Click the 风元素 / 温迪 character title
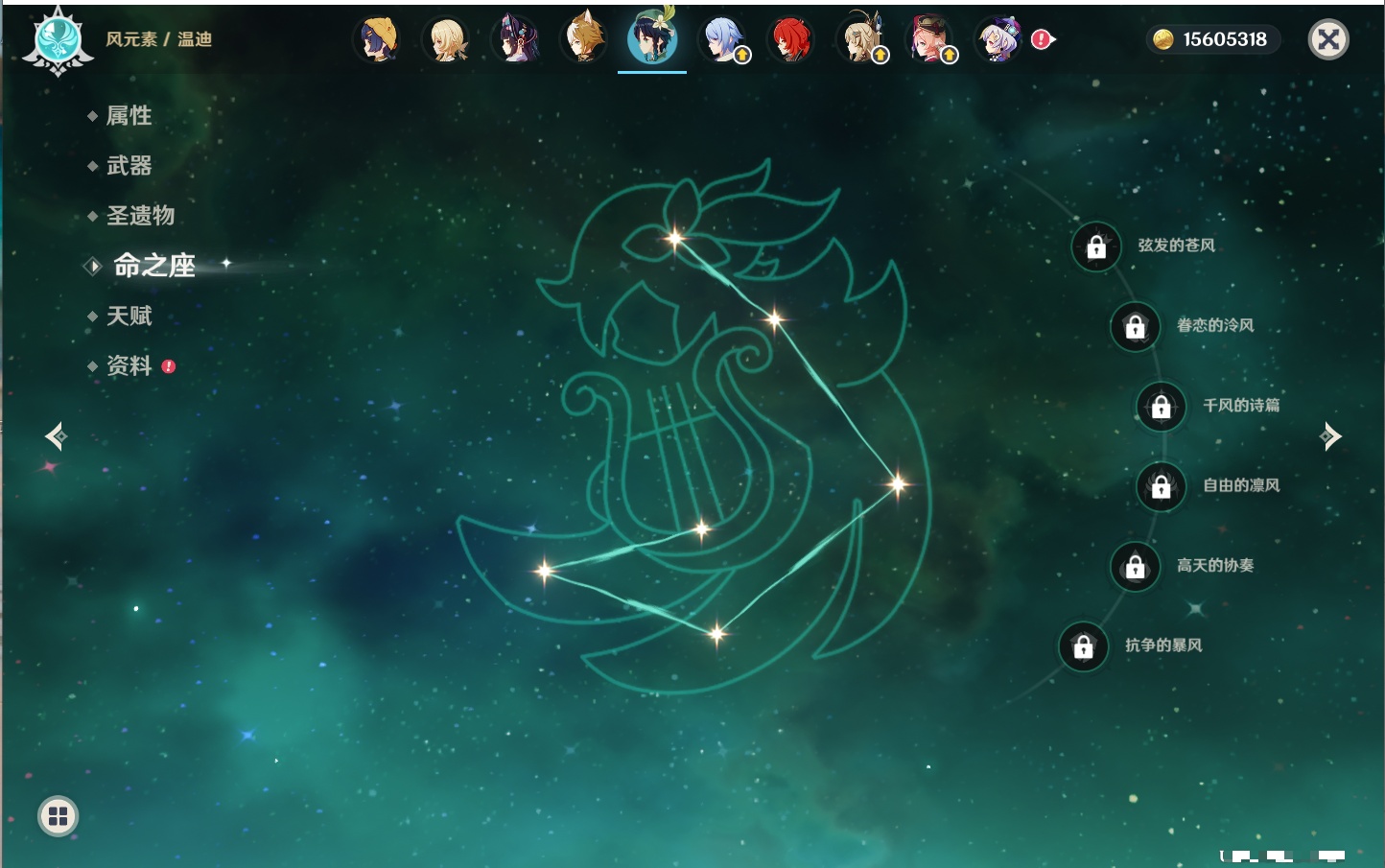This screenshot has height=868, width=1385. coord(158,39)
